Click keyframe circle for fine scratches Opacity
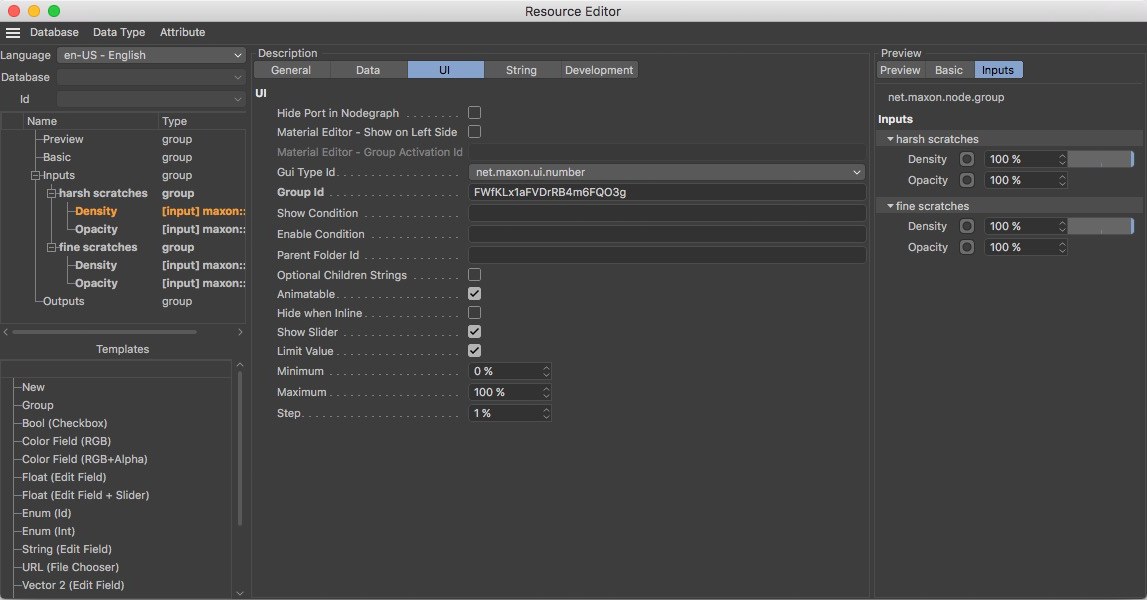Screen dimensions: 1147x600 pyautogui.click(x=967, y=247)
